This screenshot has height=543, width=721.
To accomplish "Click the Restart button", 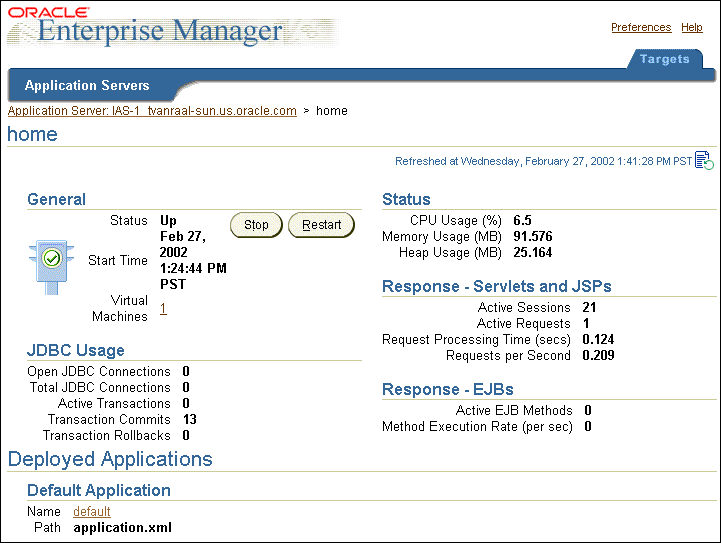I will pos(321,225).
